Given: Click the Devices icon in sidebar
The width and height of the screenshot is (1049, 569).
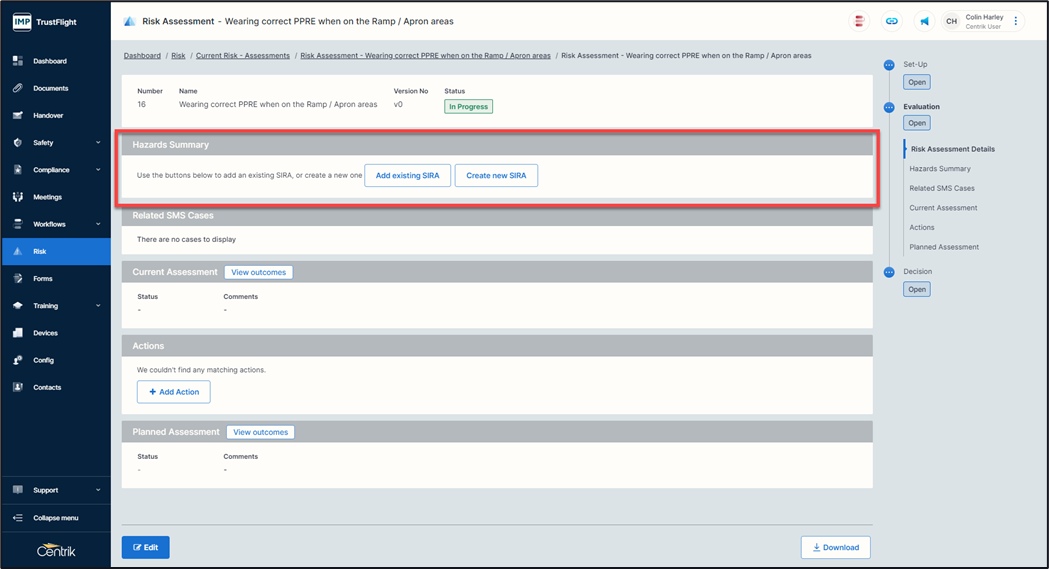Looking at the screenshot, I should 17,333.
